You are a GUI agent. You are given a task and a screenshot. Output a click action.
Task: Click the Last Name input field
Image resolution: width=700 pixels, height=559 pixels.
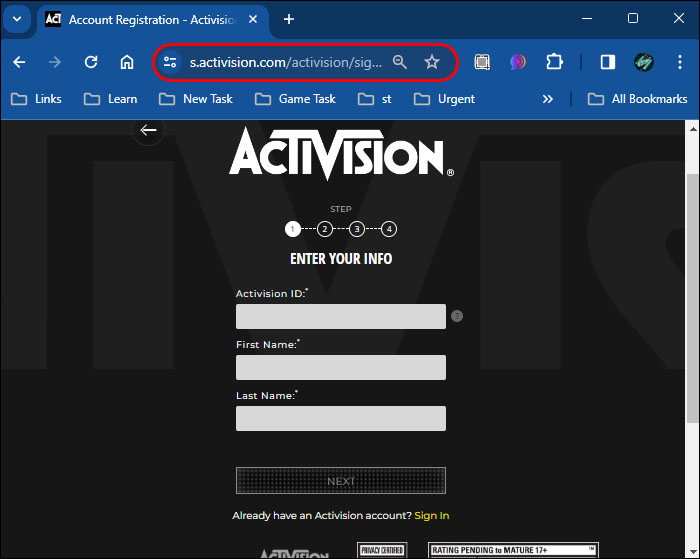pos(341,418)
